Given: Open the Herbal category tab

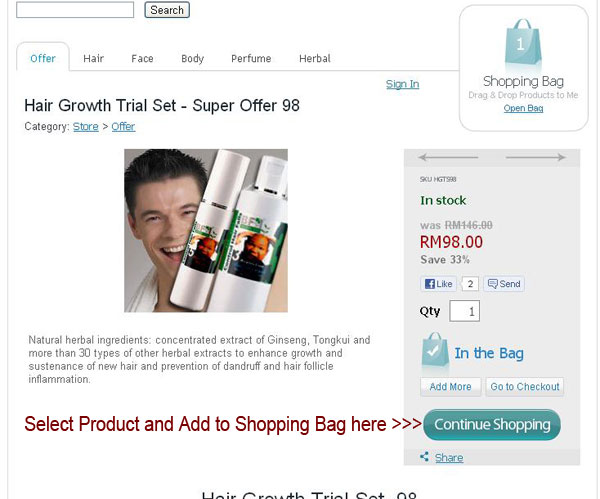Looking at the screenshot, I should click(x=315, y=59).
